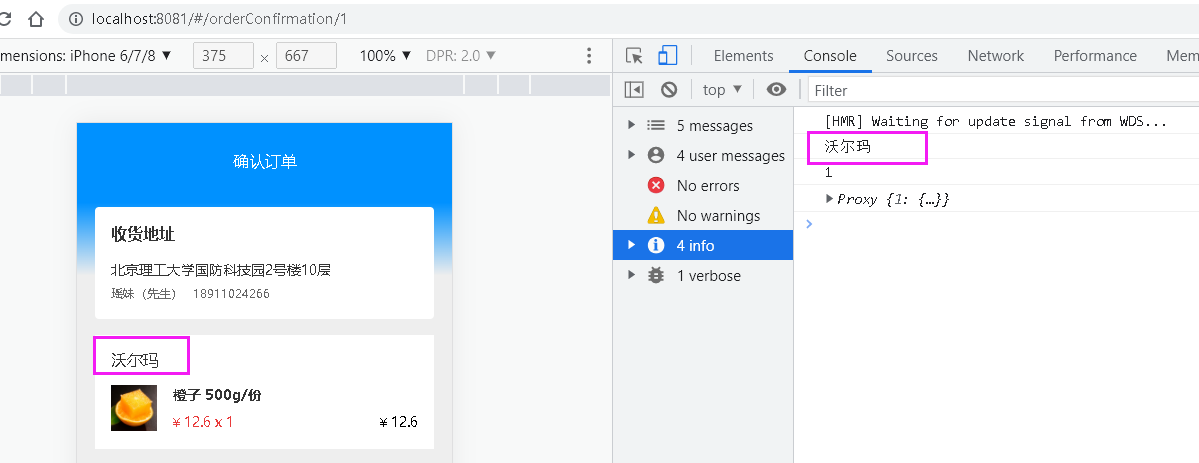Click the orange product thumbnail
This screenshot has width=1199, height=463.
(134, 408)
